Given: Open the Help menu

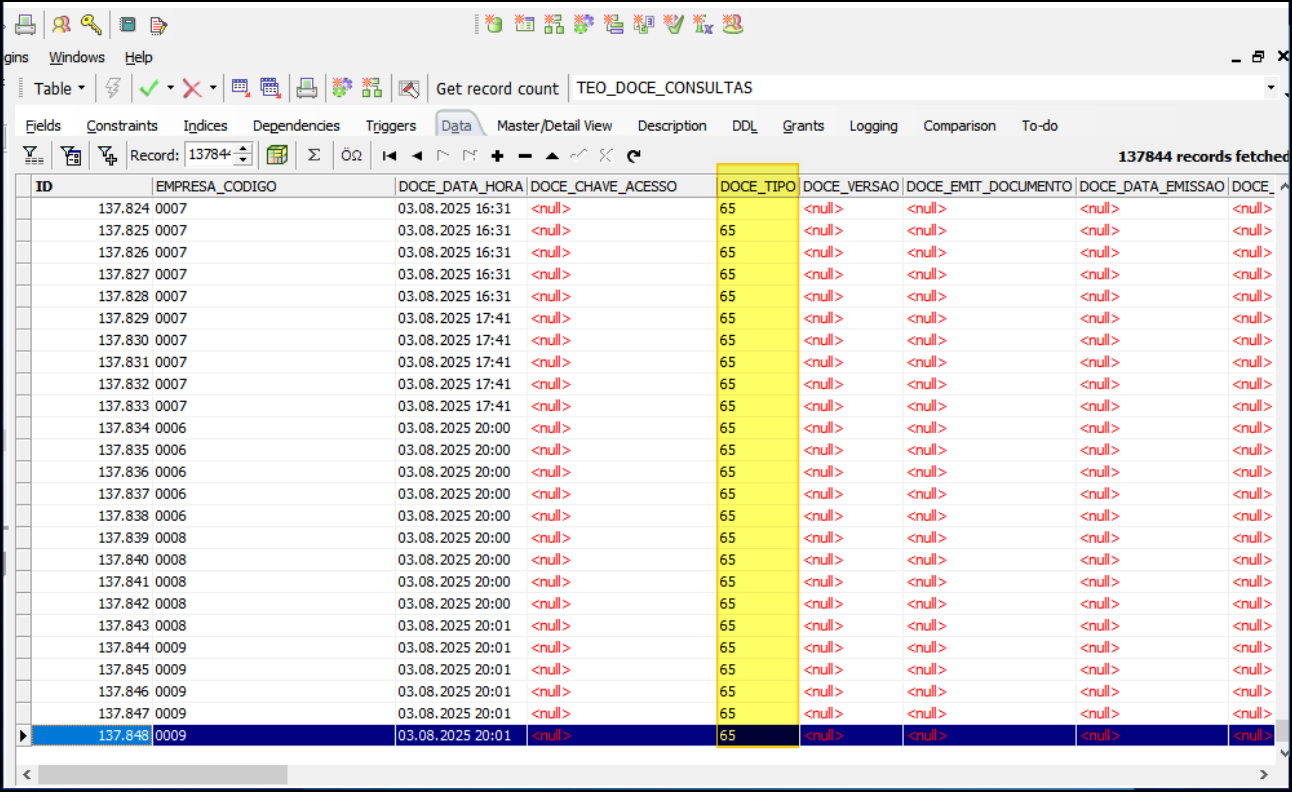Looking at the screenshot, I should coord(139,57).
